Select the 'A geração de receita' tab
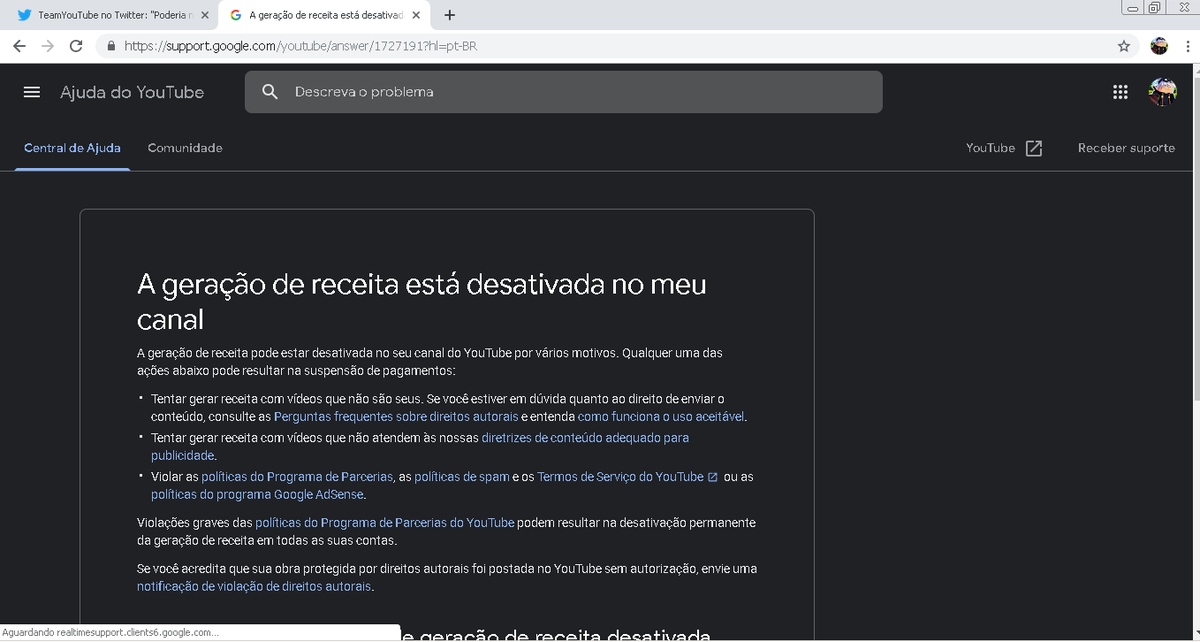The width and height of the screenshot is (1200, 642). pos(324,15)
